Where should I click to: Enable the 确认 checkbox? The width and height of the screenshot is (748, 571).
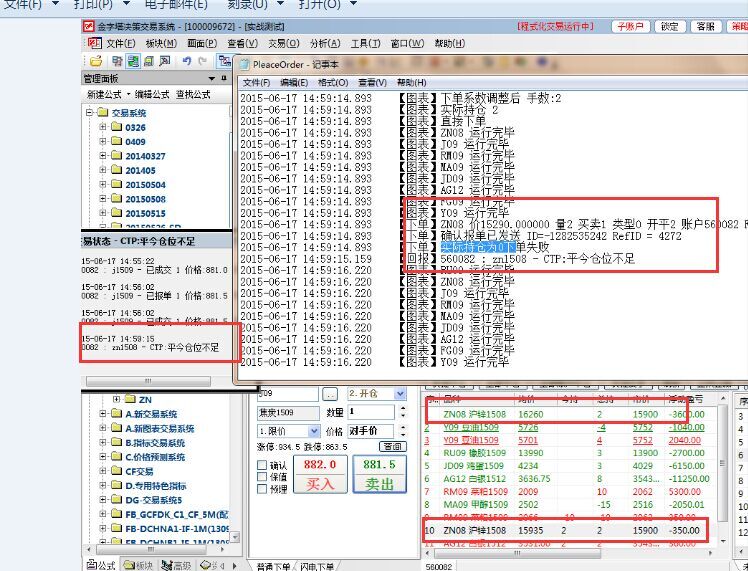tap(263, 465)
